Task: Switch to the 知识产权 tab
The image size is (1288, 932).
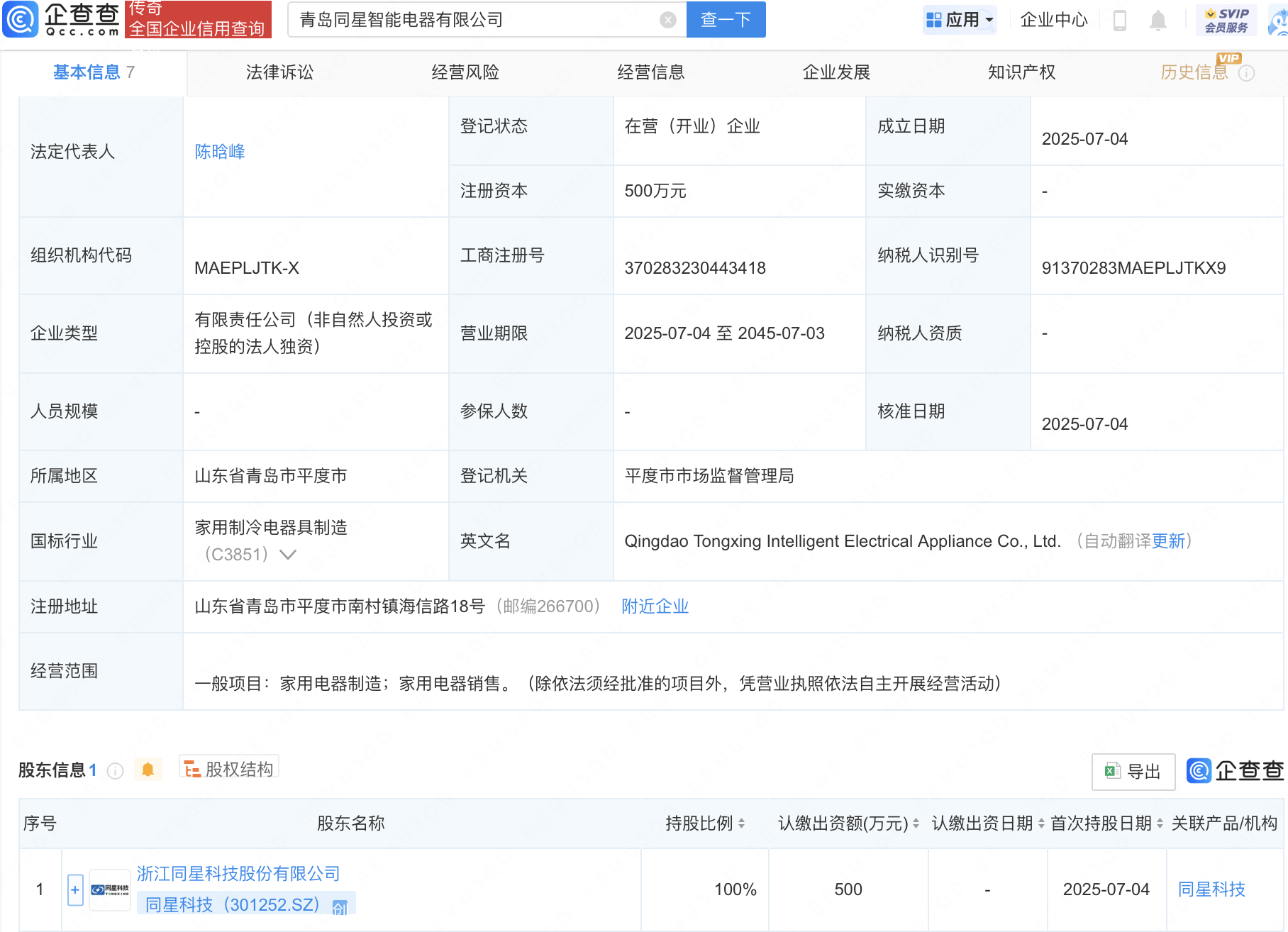Action: (x=1021, y=72)
